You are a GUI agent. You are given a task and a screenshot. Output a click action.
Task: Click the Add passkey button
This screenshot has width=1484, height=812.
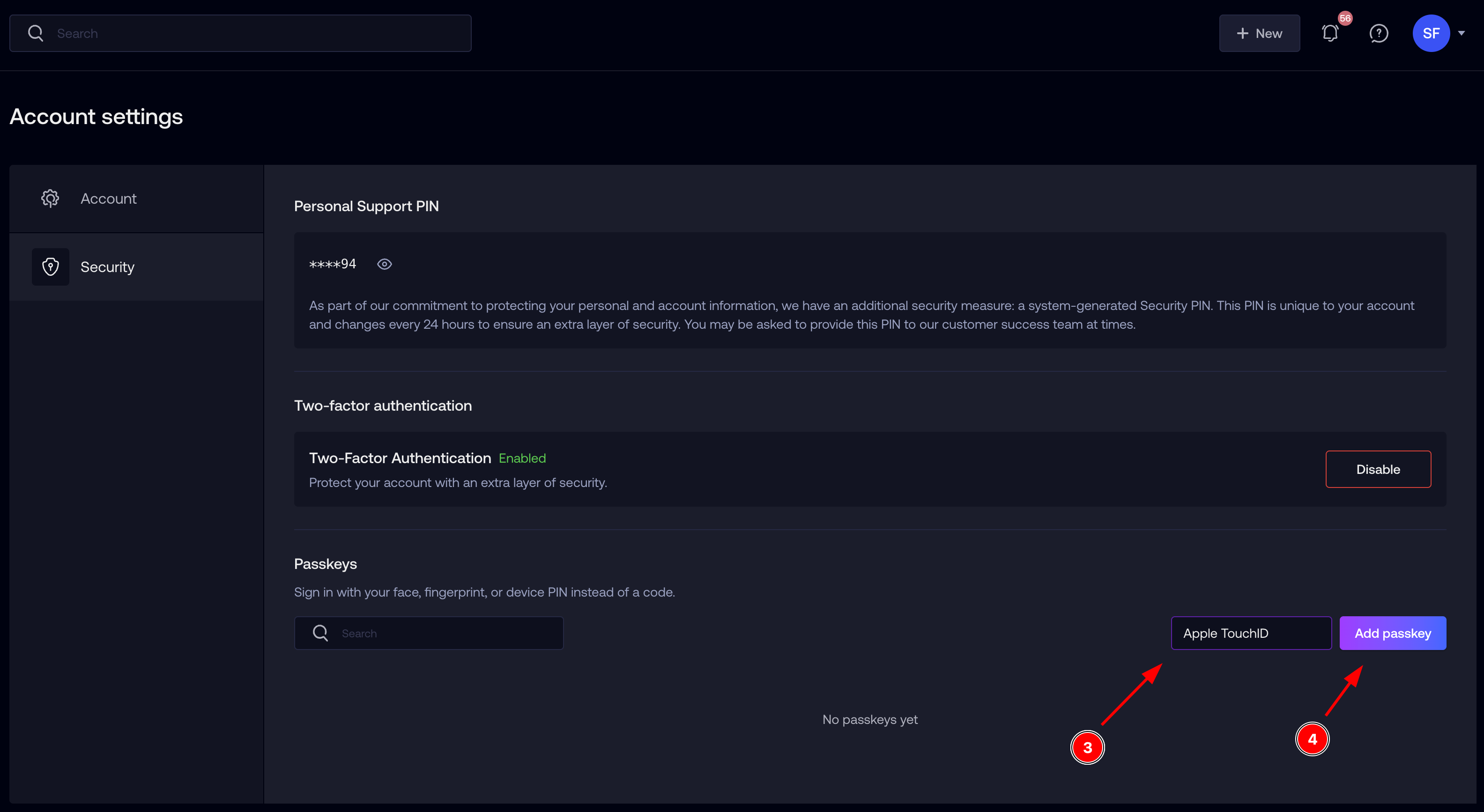coord(1392,633)
